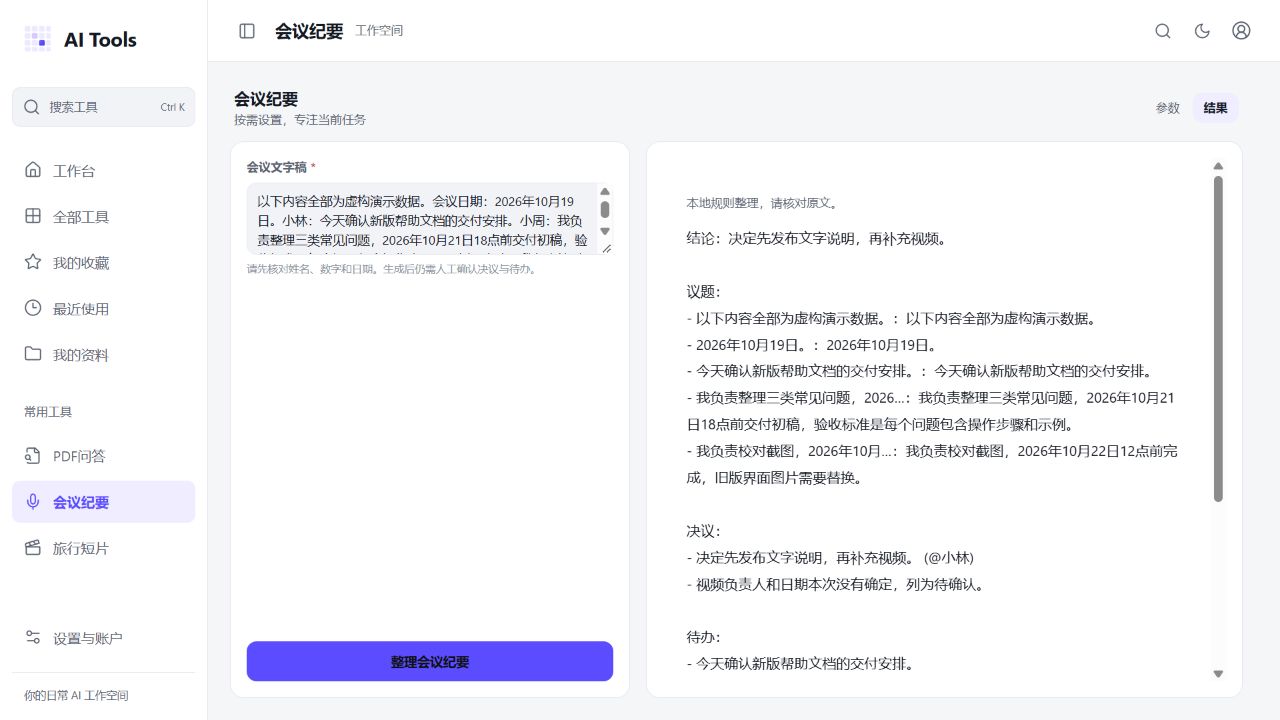The image size is (1280, 720).
Task: Open 最近使用 in the sidebar
Action: click(104, 309)
